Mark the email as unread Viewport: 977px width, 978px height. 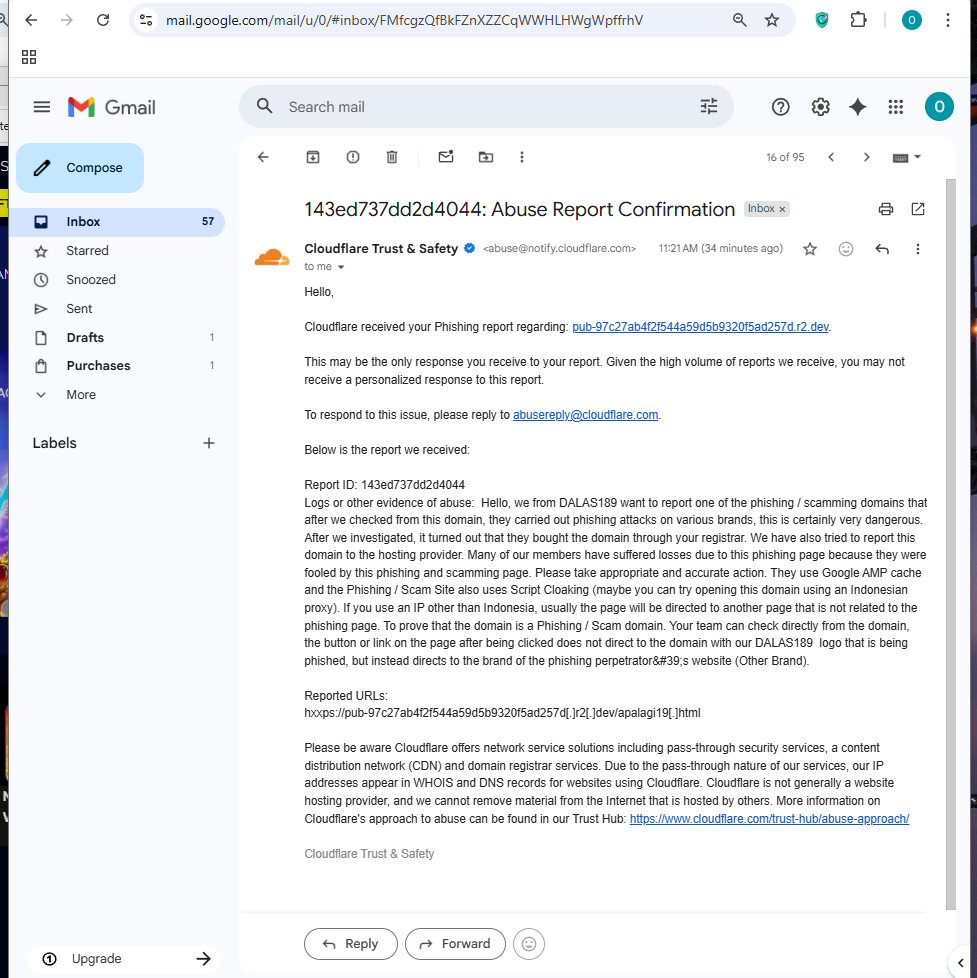[446, 157]
